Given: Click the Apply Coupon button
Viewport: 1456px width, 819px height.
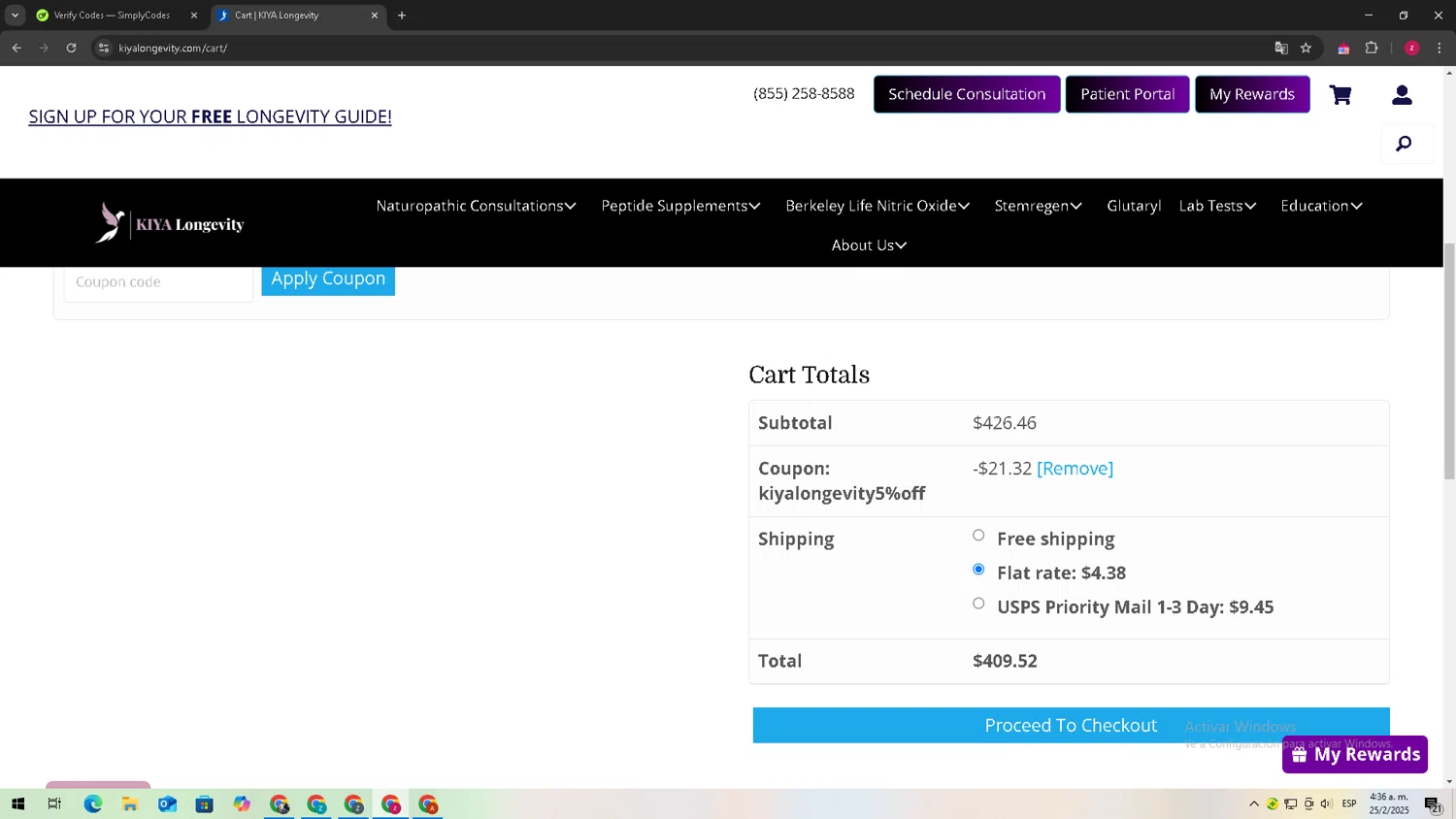Looking at the screenshot, I should (x=328, y=279).
